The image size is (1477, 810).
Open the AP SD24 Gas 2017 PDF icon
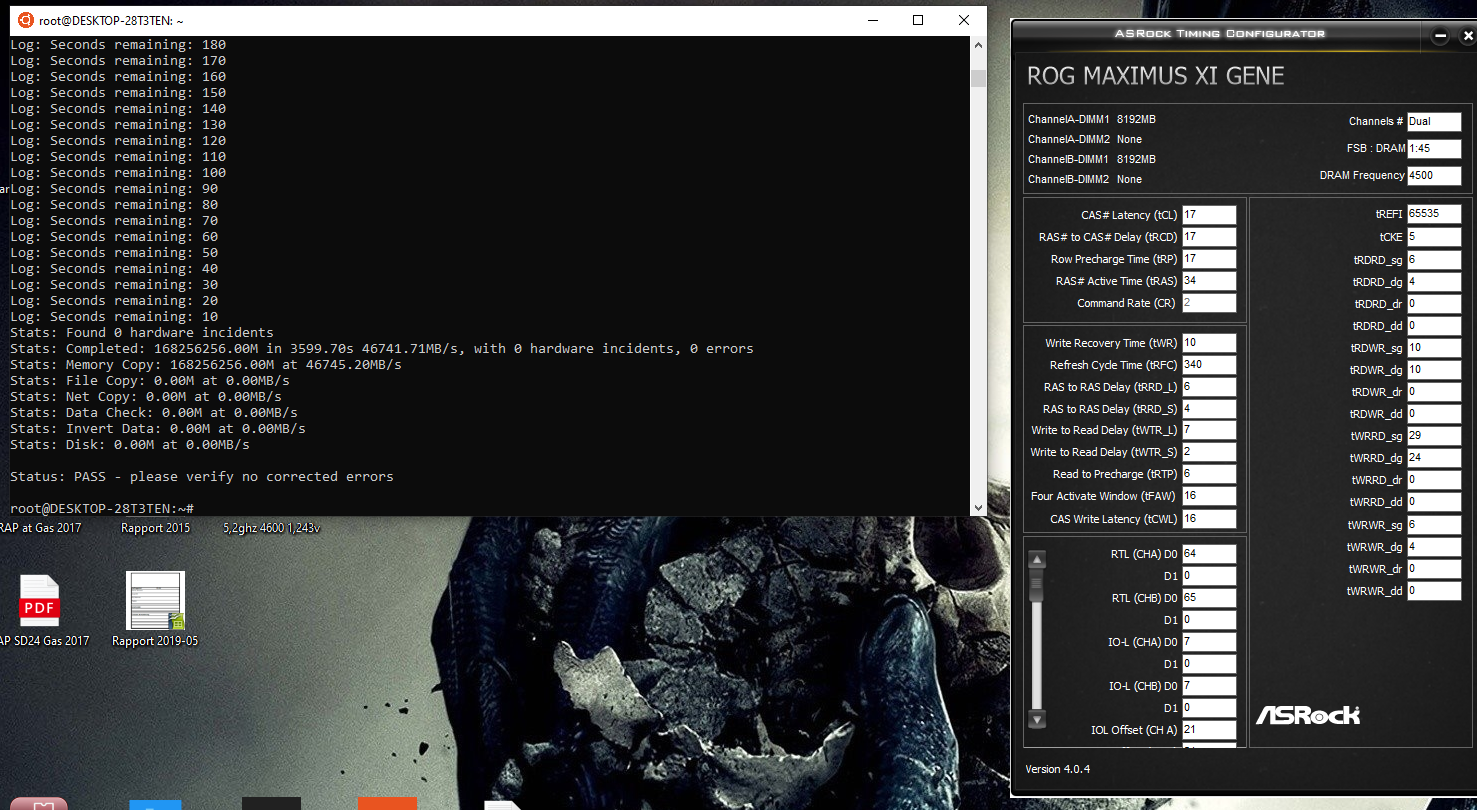(x=40, y=601)
